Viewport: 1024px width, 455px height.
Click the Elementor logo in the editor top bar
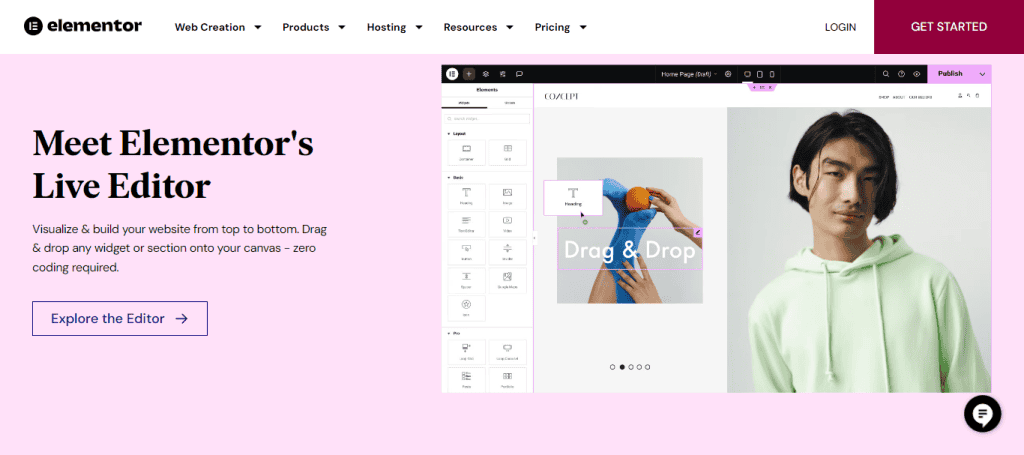tap(453, 74)
